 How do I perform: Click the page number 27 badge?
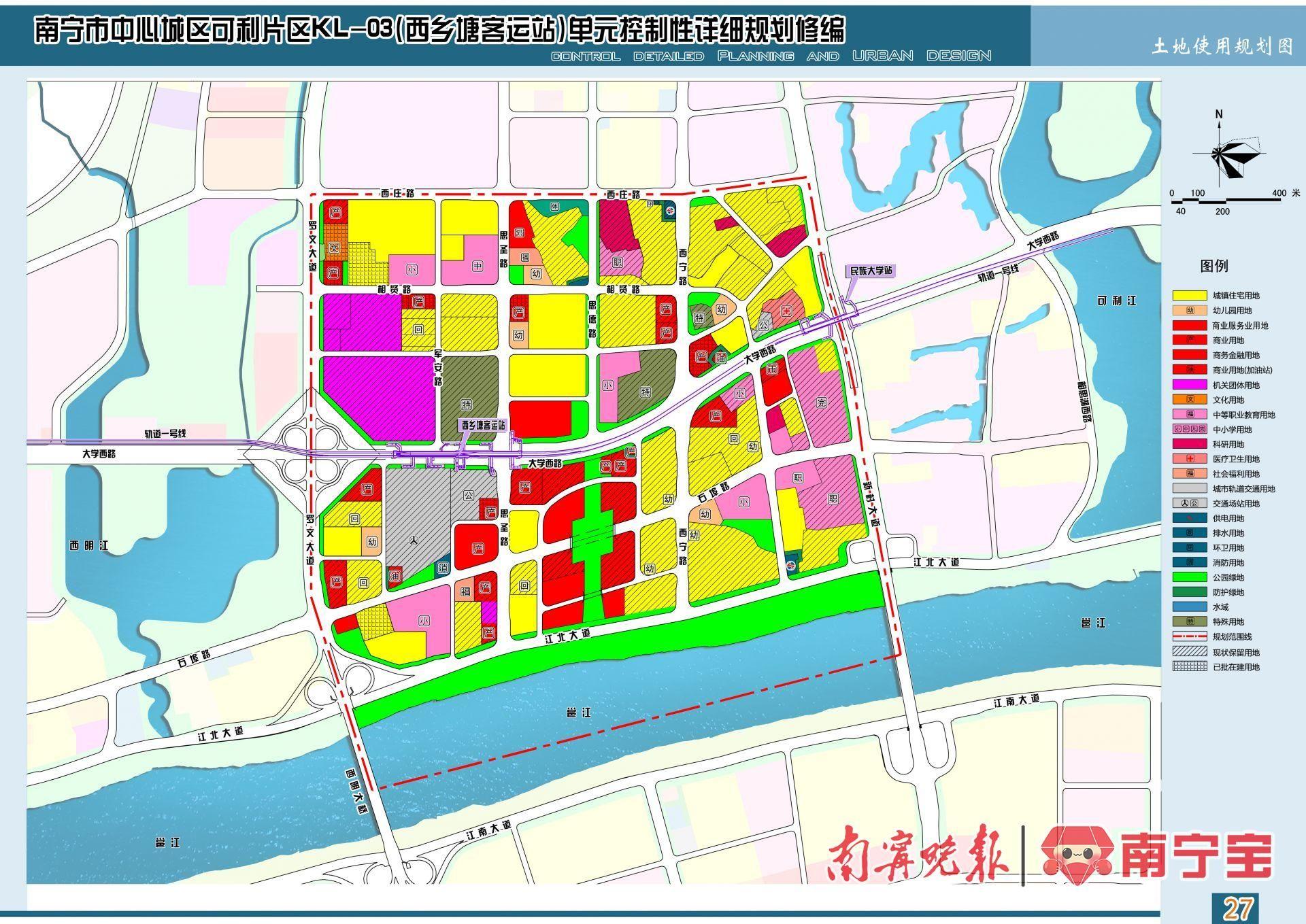pos(1235,908)
